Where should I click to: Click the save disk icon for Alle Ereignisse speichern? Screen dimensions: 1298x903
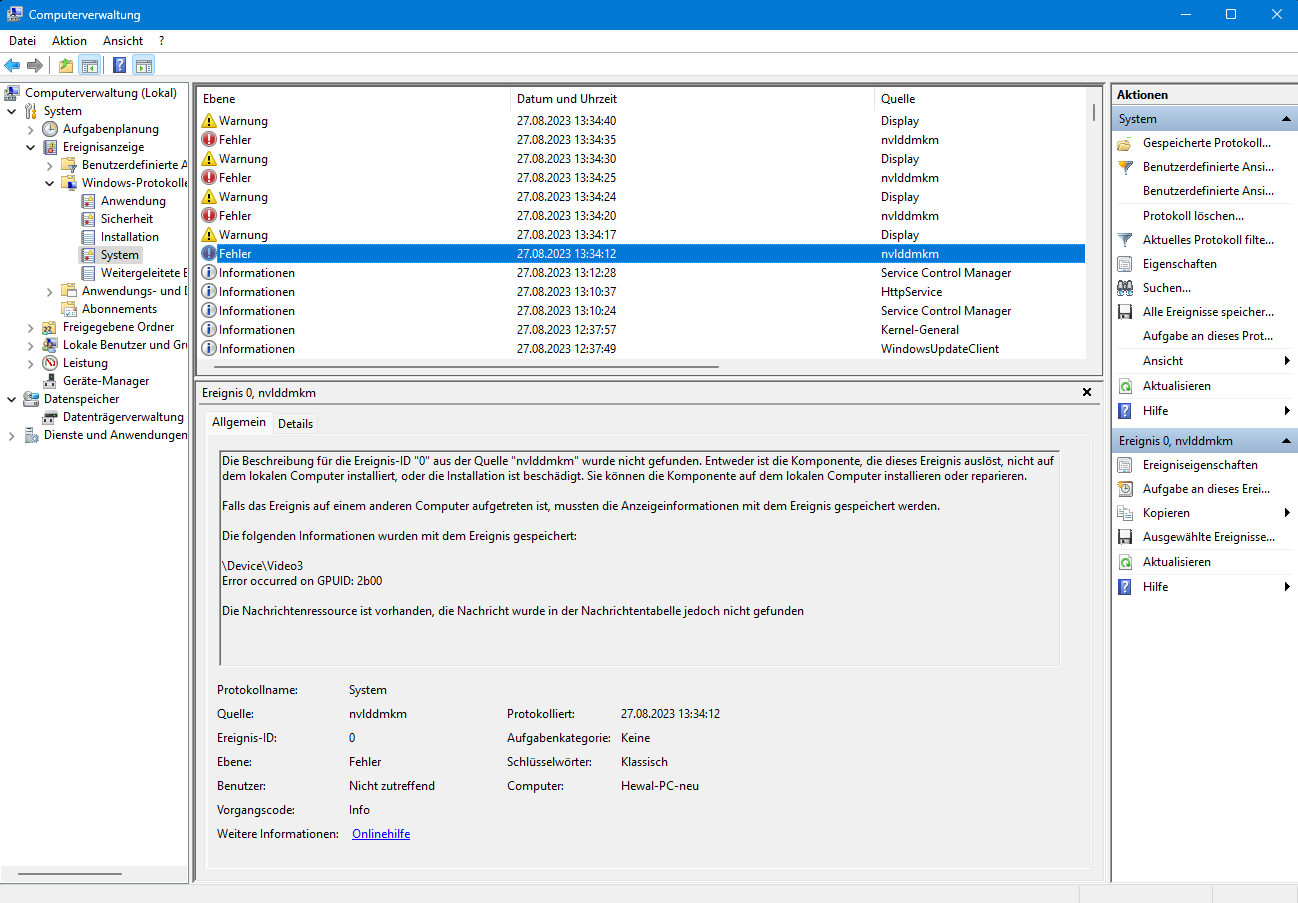pos(1125,312)
